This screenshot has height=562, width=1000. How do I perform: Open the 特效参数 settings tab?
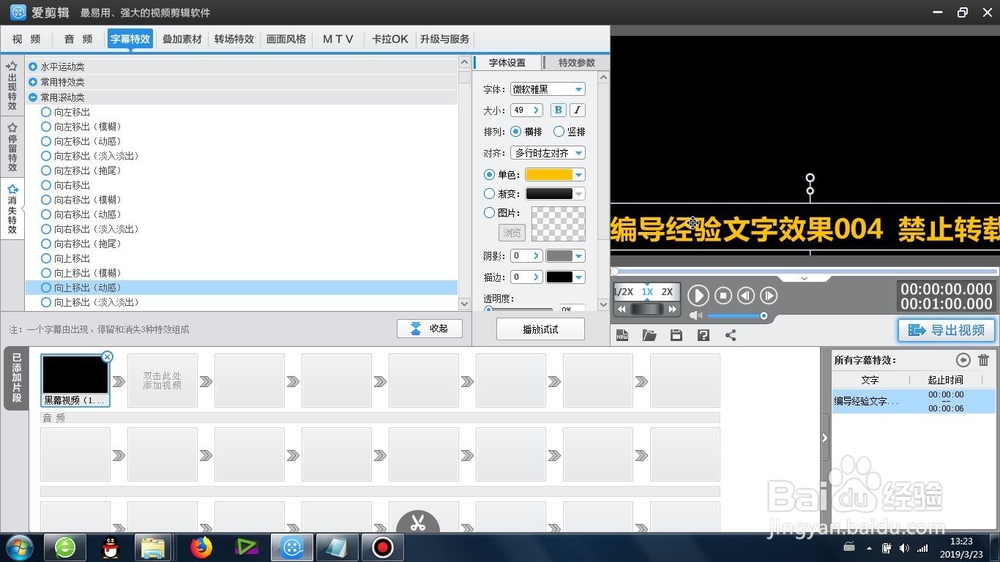(577, 63)
